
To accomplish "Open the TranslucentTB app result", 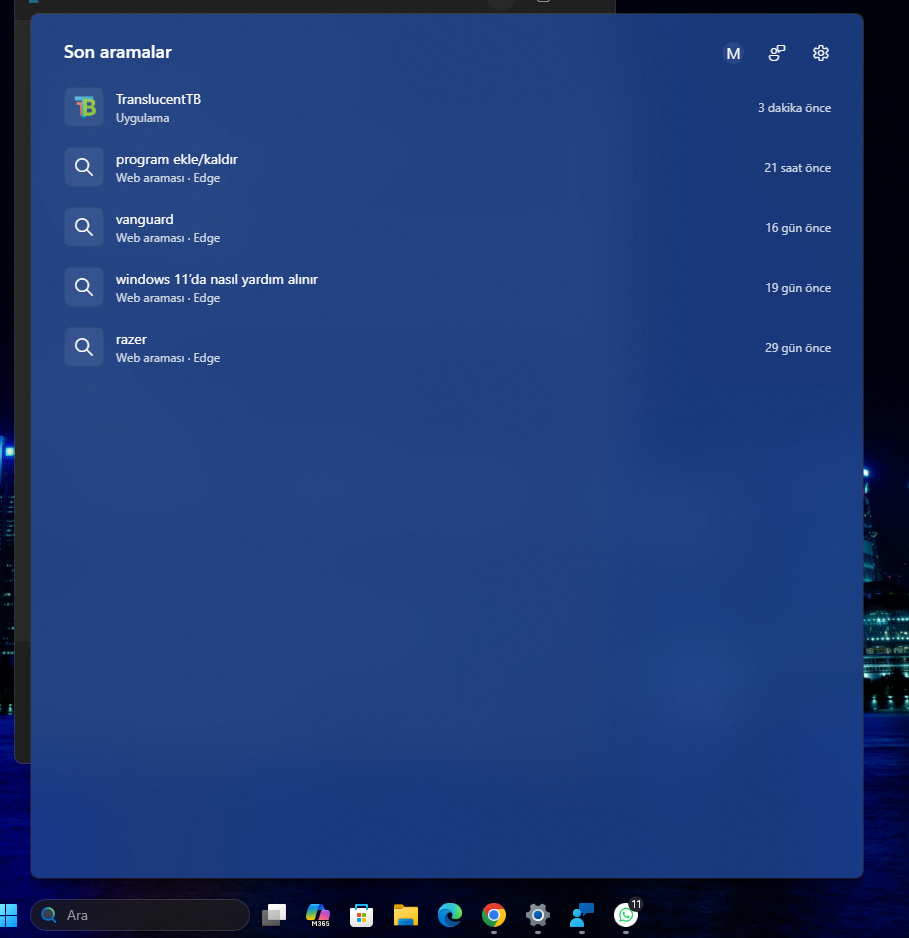I will [447, 108].
